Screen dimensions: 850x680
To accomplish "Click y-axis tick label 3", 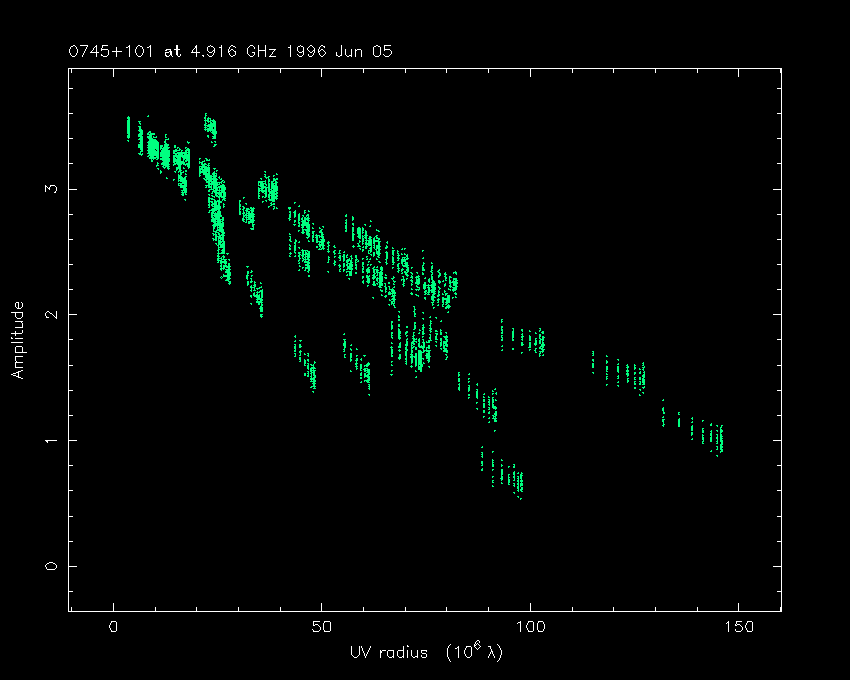I will tap(50, 188).
